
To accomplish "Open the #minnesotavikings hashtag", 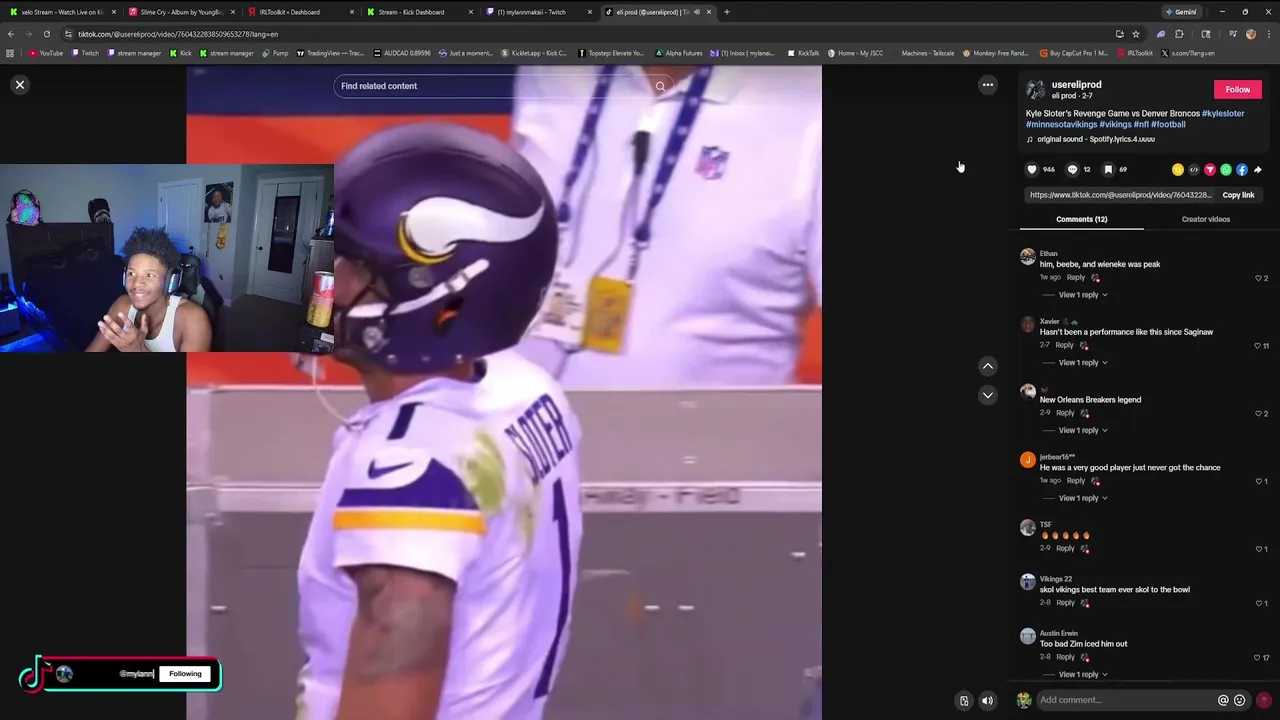I will 1061,125.
